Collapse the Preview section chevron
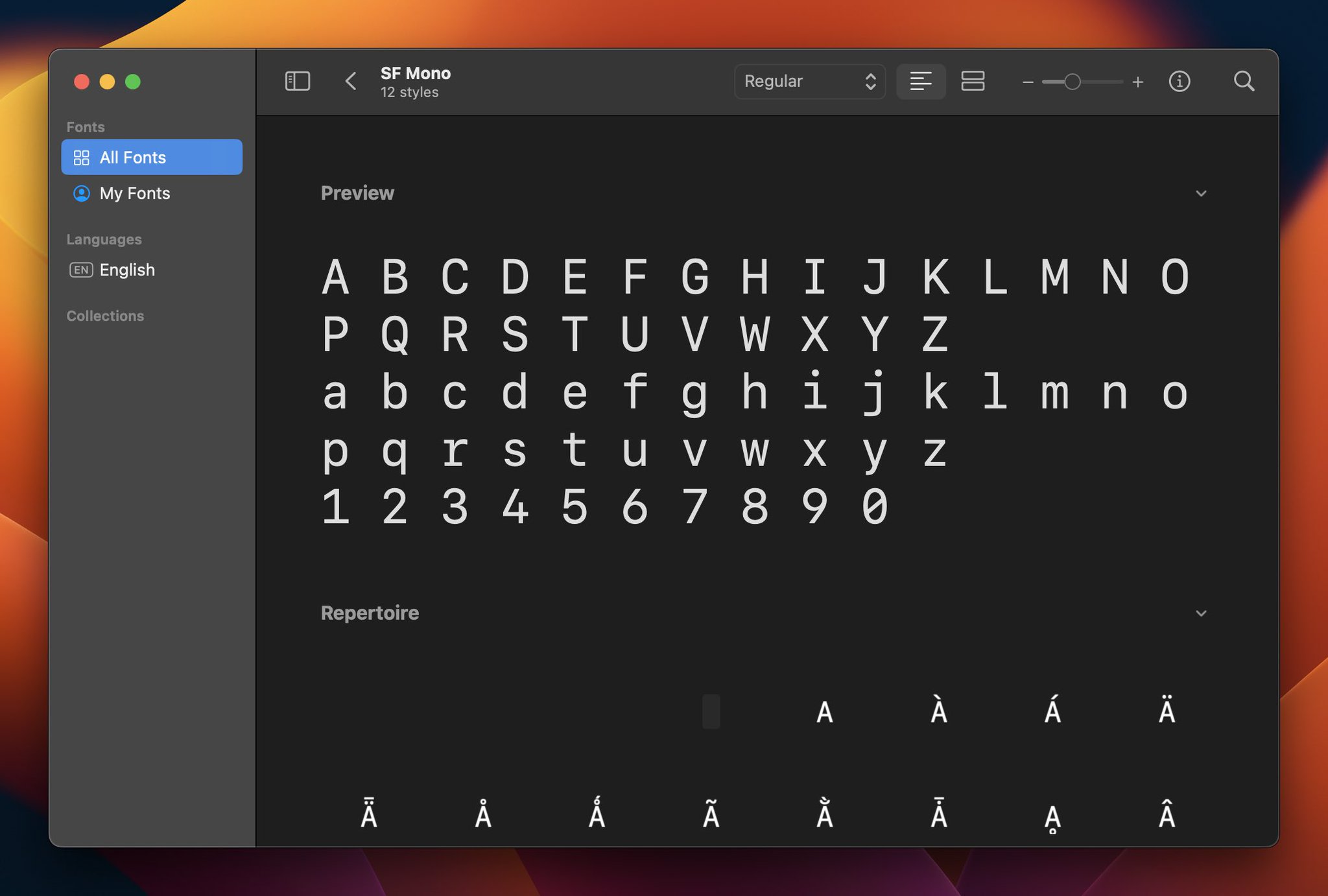Image resolution: width=1328 pixels, height=896 pixels. 1202,193
